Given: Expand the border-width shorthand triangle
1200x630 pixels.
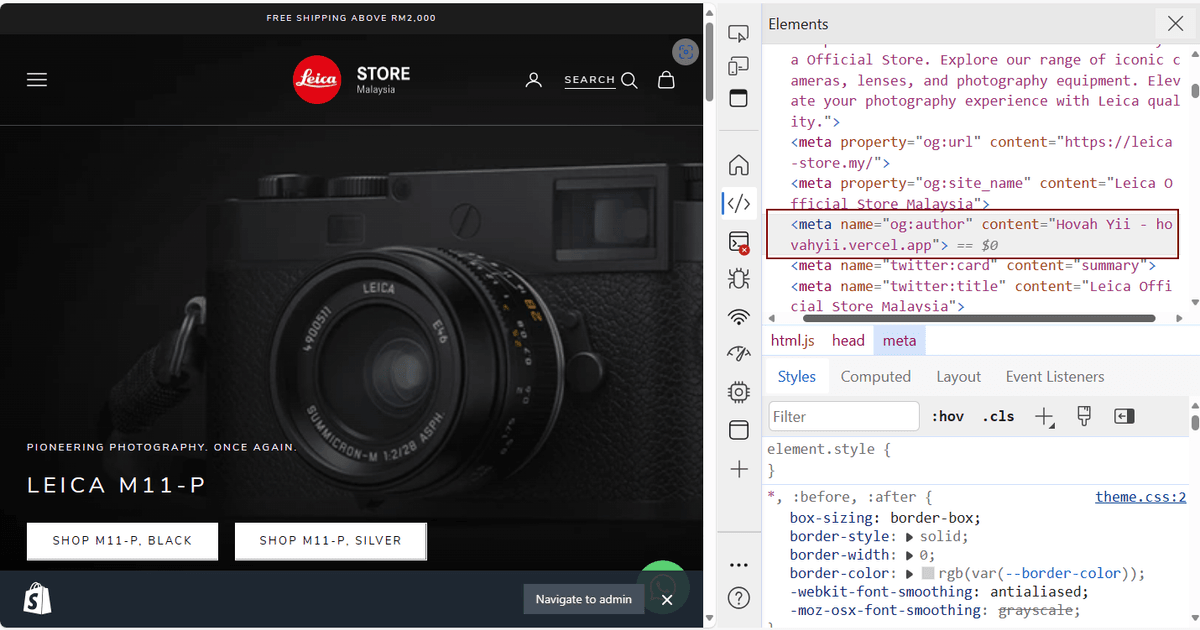Looking at the screenshot, I should pos(910,555).
